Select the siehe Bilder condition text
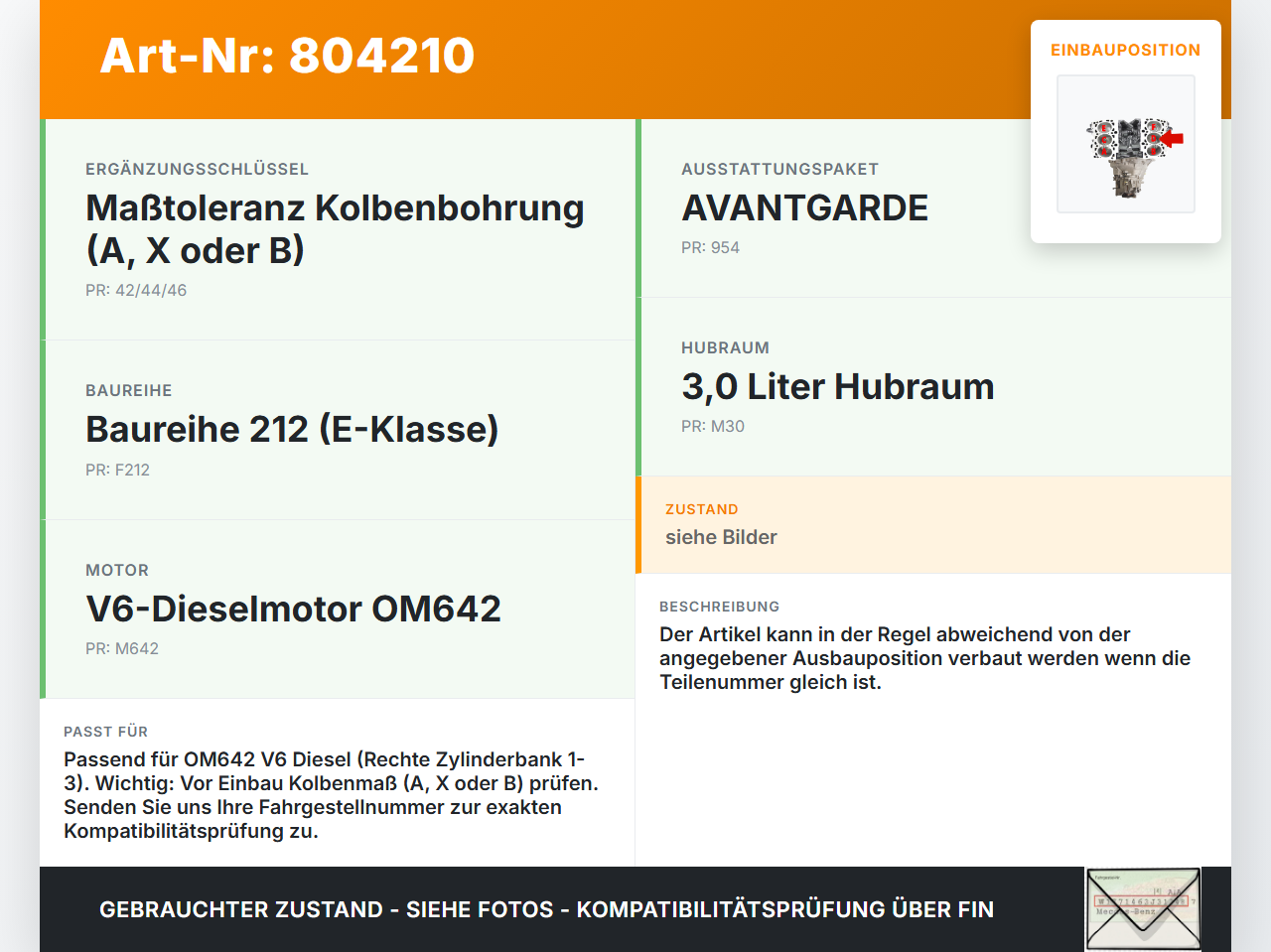The width and height of the screenshot is (1271, 952). point(721,537)
